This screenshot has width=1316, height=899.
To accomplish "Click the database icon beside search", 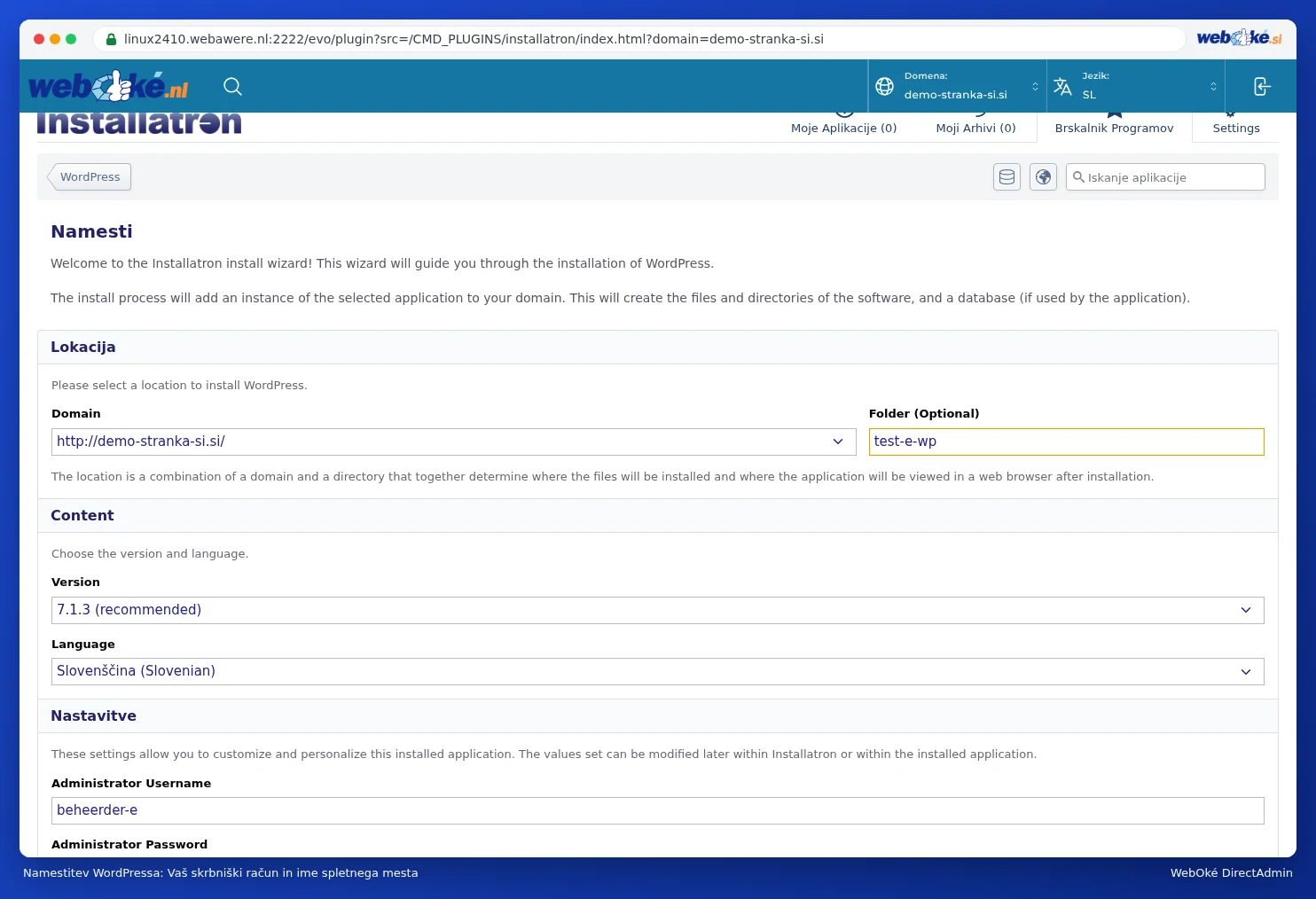I will (x=1007, y=177).
